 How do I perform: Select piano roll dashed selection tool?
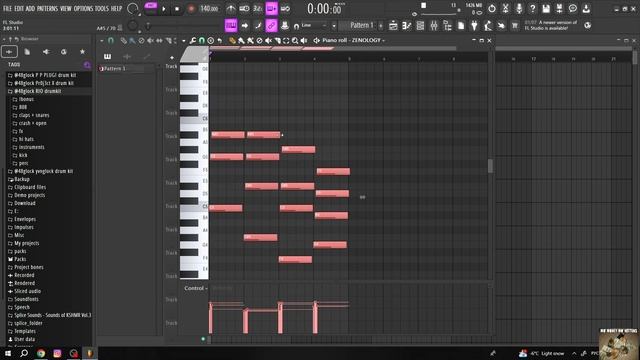(286, 40)
